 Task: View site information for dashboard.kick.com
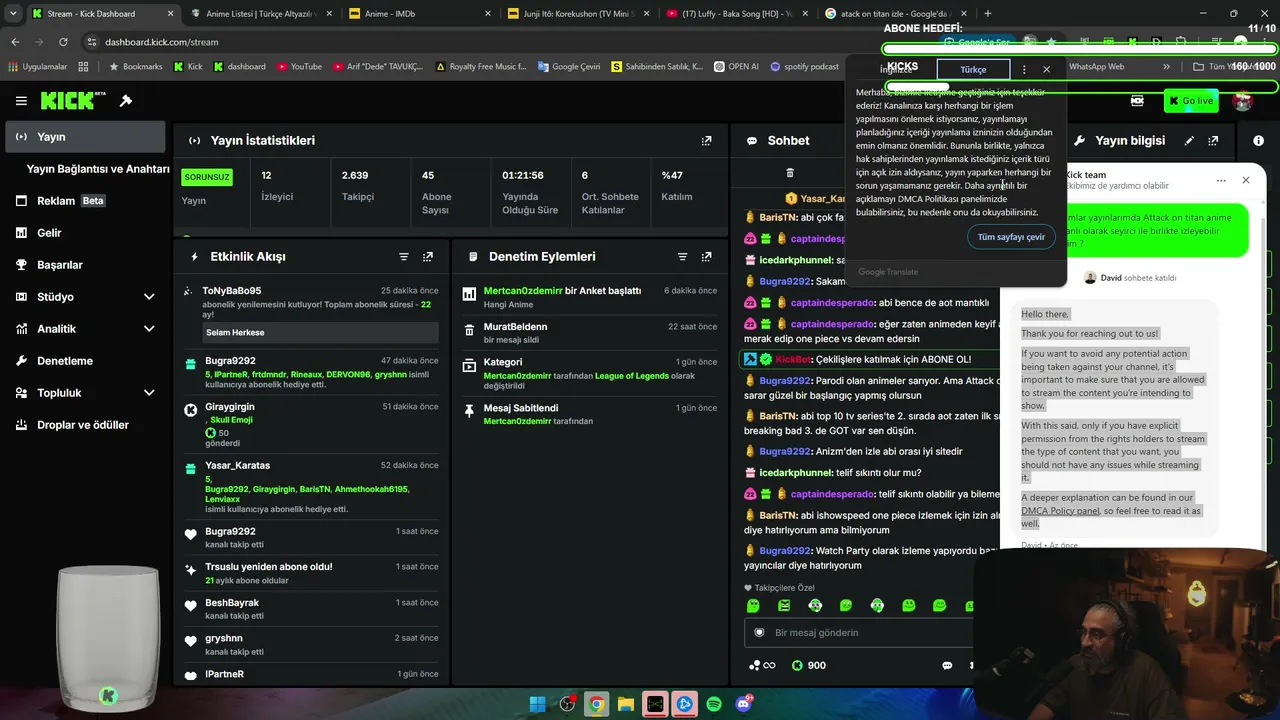pos(92,42)
